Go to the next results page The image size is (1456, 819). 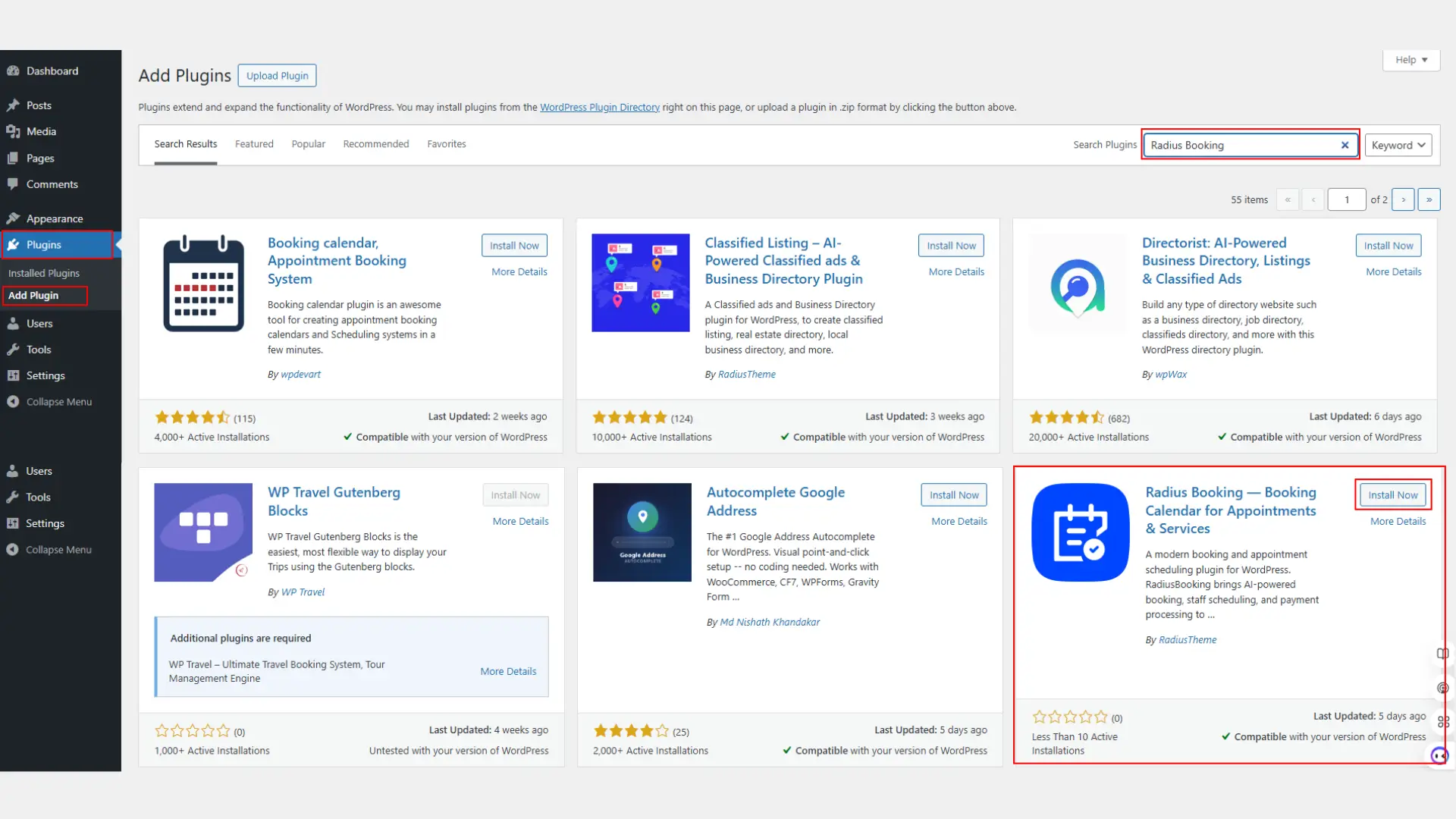click(x=1404, y=199)
